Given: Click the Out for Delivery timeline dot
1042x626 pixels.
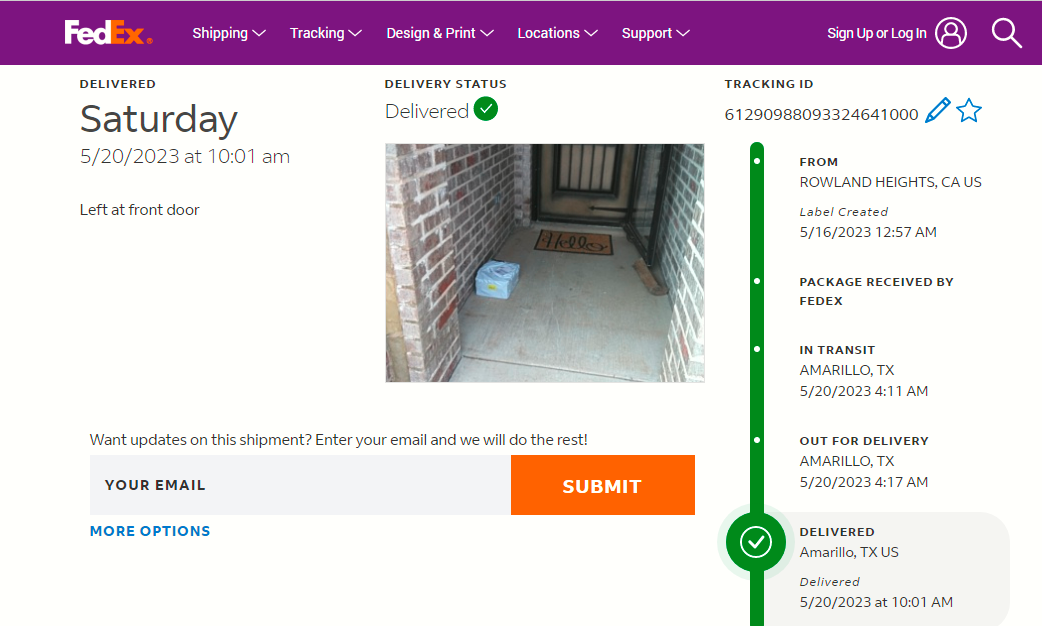Looking at the screenshot, I should pos(757,440).
